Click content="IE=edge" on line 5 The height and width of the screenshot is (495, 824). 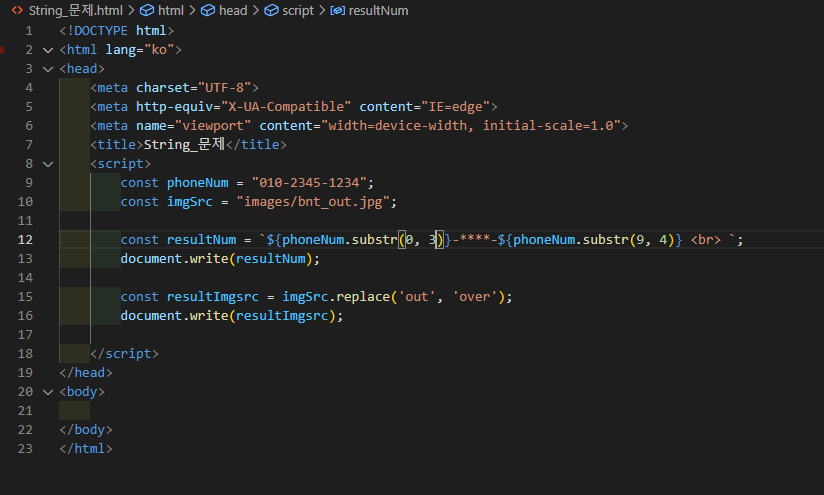(425, 107)
